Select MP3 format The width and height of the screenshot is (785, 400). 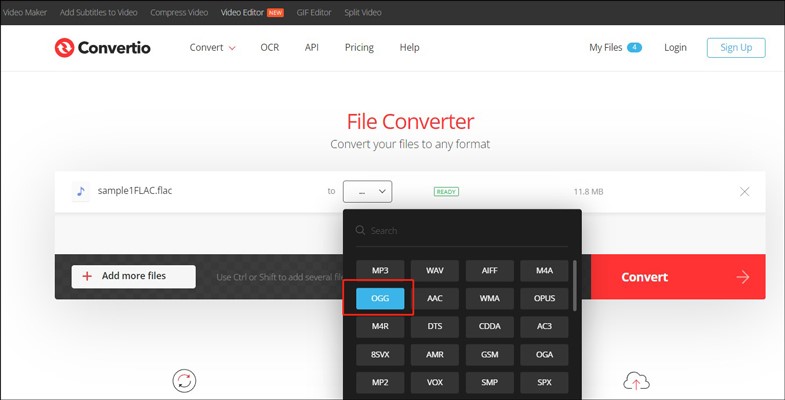[x=380, y=270]
